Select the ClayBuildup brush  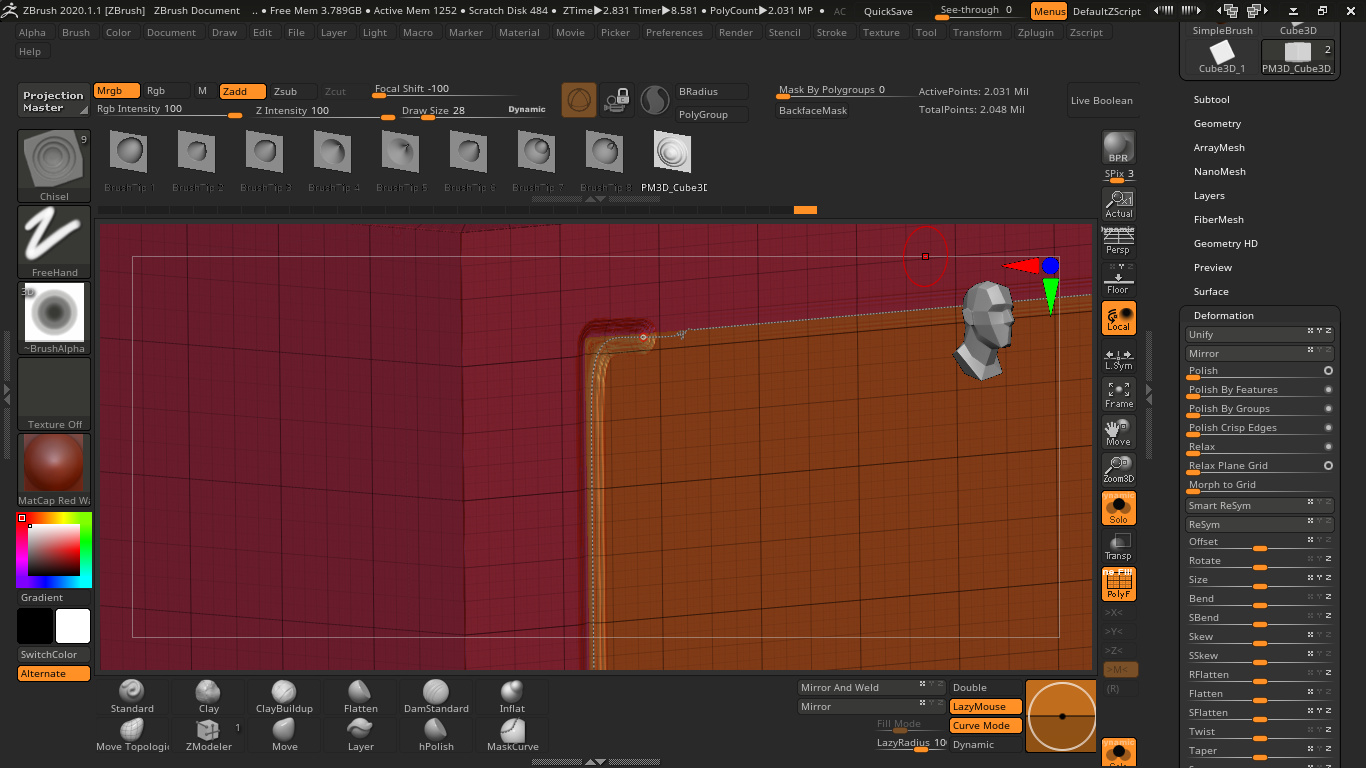284,697
